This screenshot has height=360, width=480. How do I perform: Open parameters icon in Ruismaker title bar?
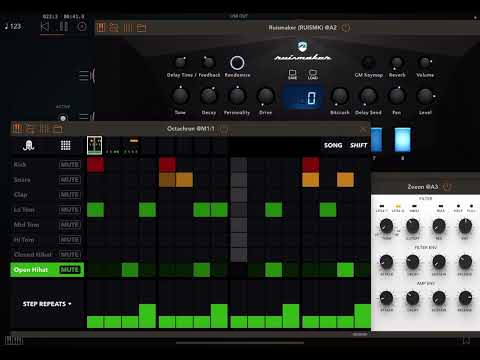point(128,27)
